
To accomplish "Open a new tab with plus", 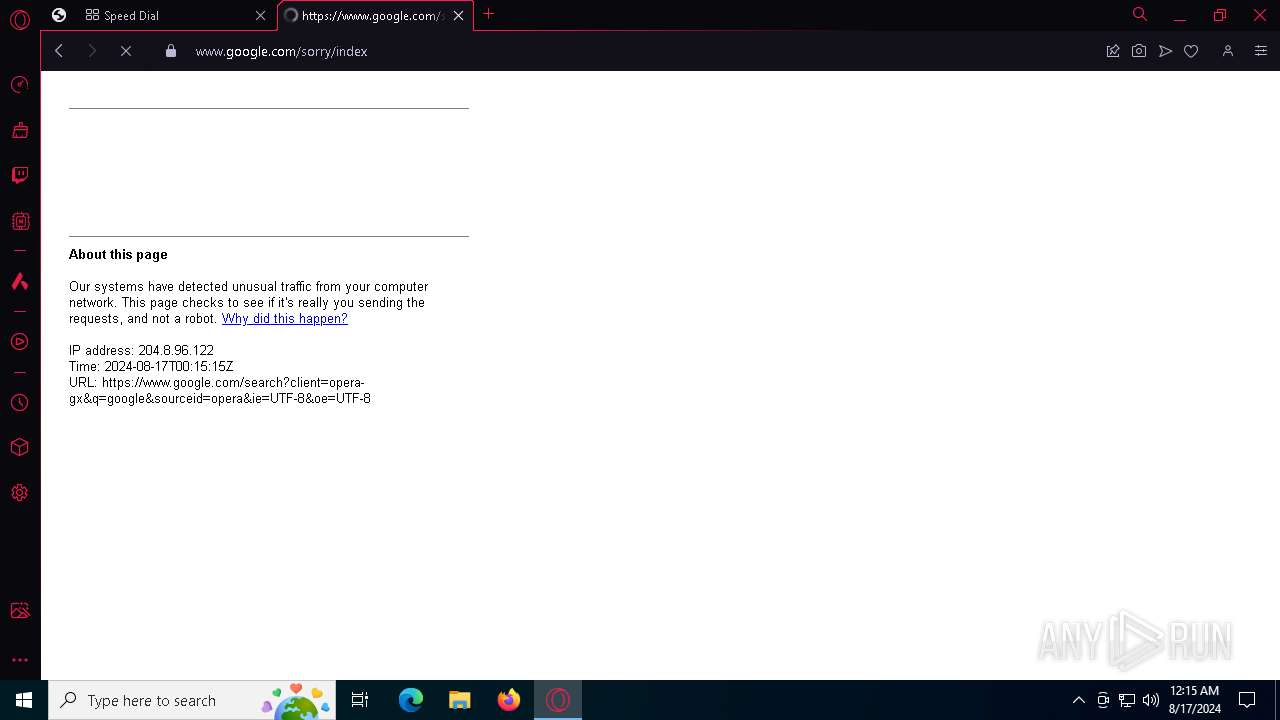I will [489, 14].
